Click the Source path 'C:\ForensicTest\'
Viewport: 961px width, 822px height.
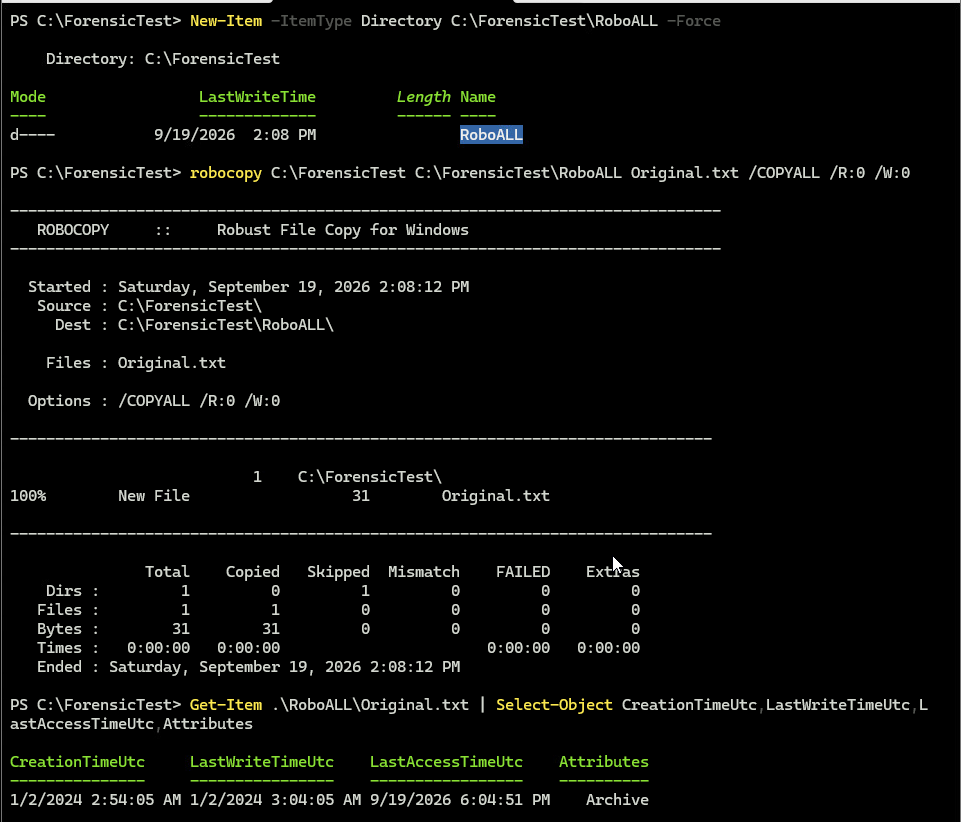(x=190, y=306)
